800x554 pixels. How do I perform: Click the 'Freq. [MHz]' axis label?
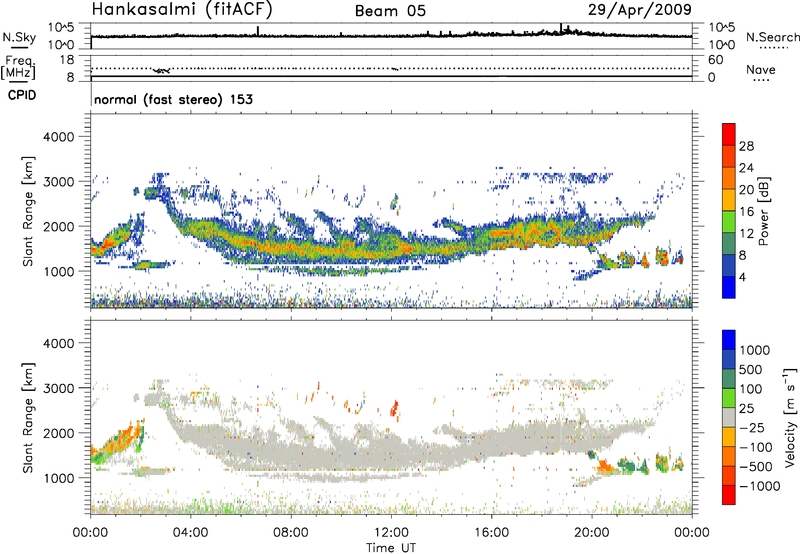[x=19, y=68]
